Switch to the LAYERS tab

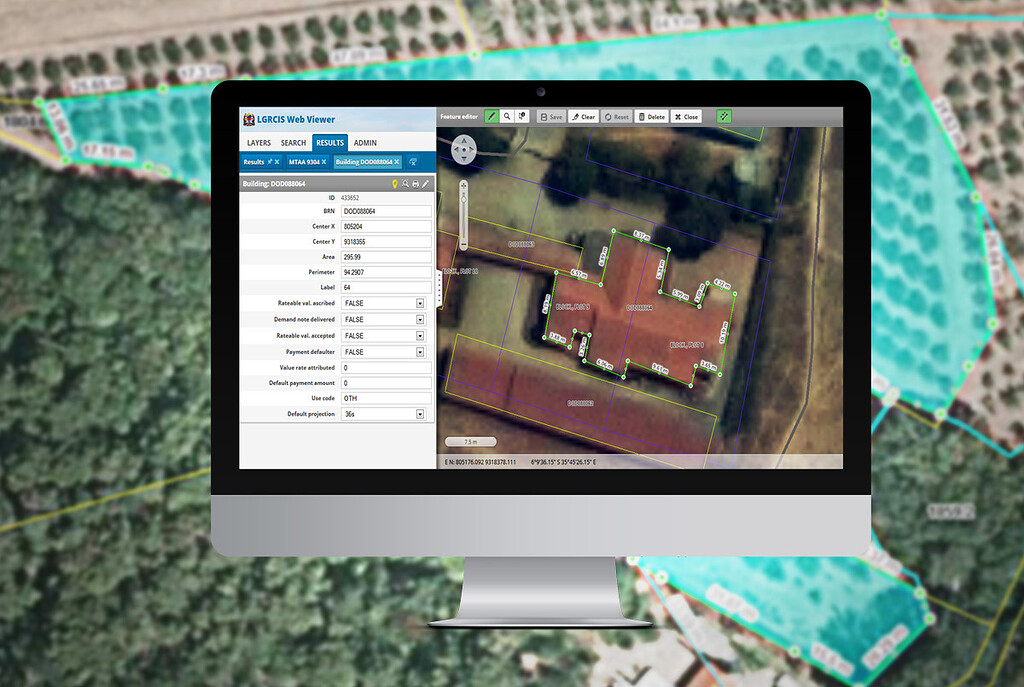click(x=258, y=142)
